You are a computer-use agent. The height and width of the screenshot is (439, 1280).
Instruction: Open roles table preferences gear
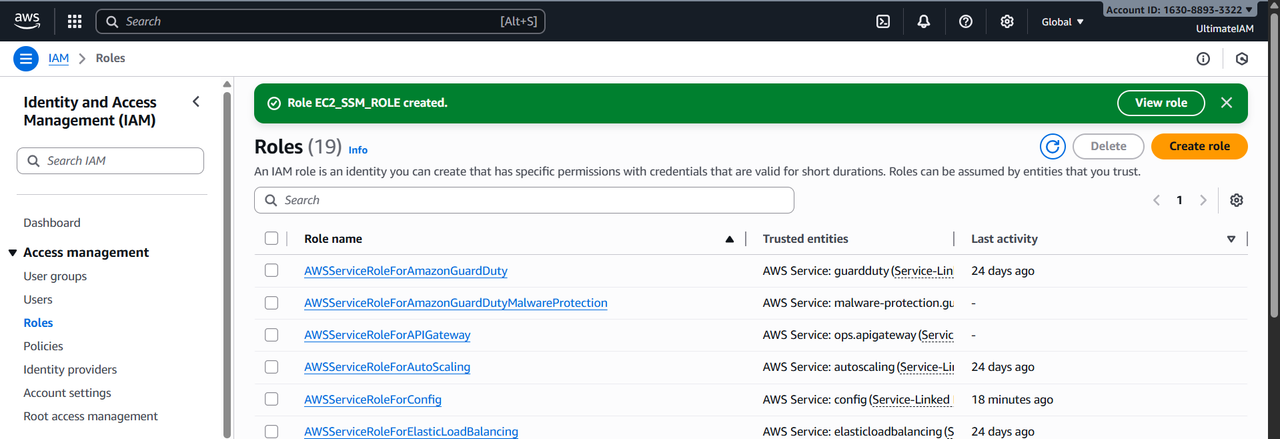click(1237, 200)
